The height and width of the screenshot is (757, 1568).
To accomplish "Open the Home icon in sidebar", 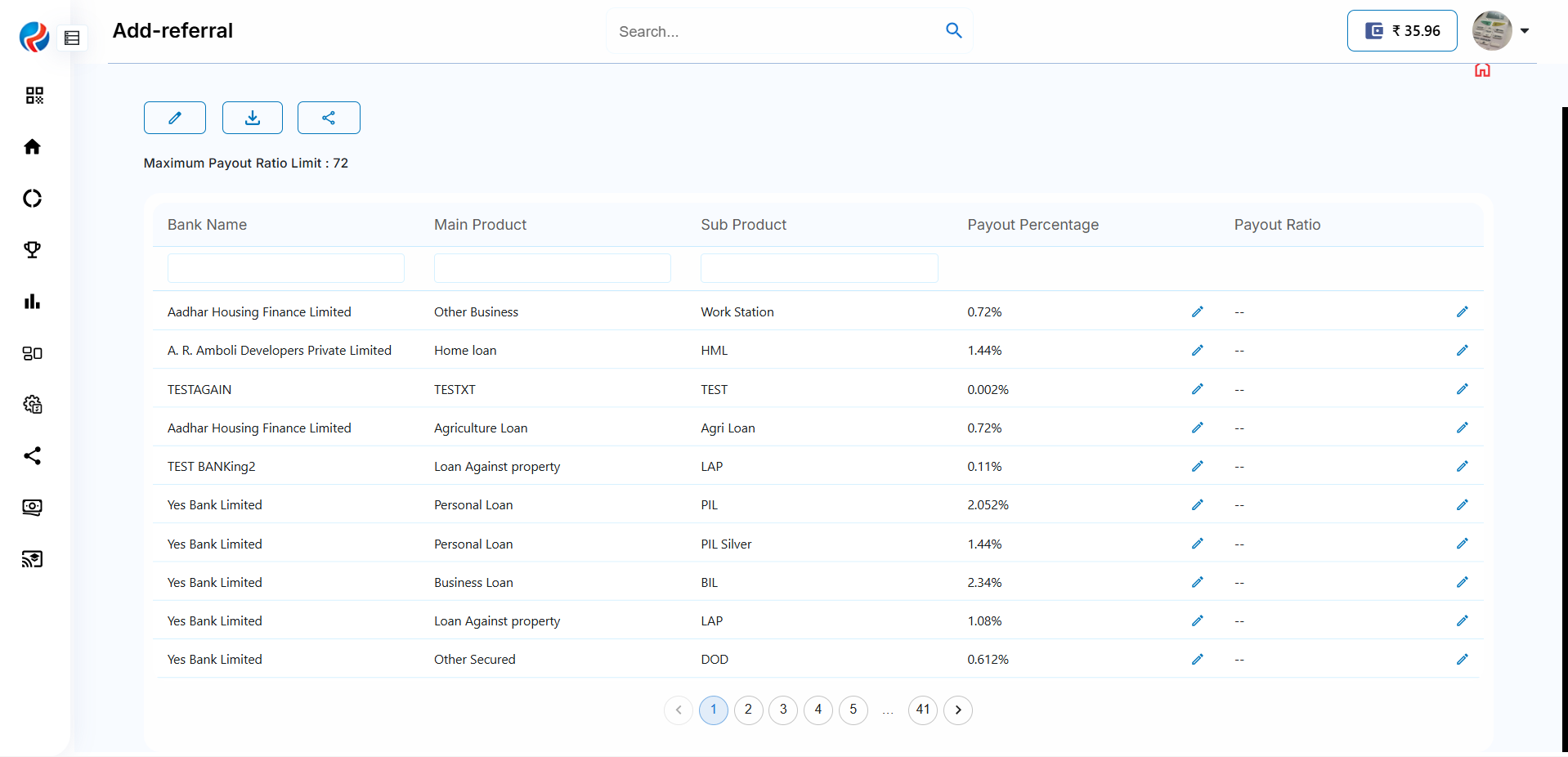I will [33, 147].
